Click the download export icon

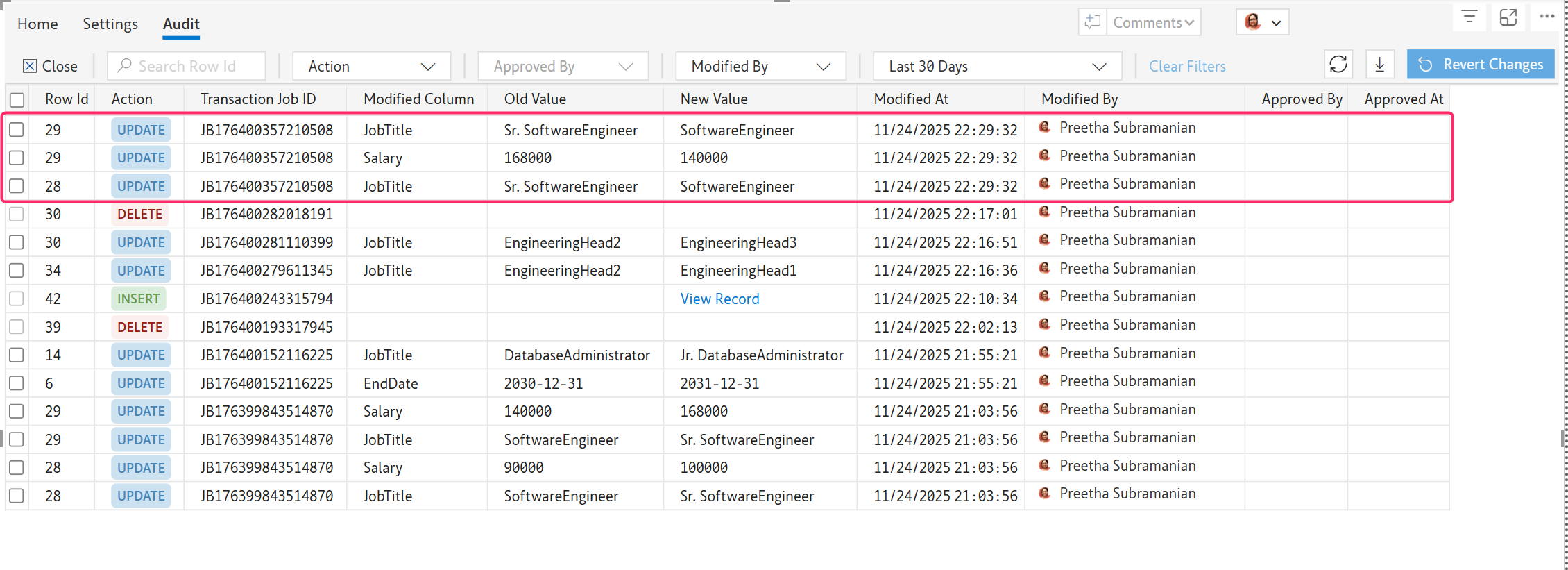tap(1379, 65)
